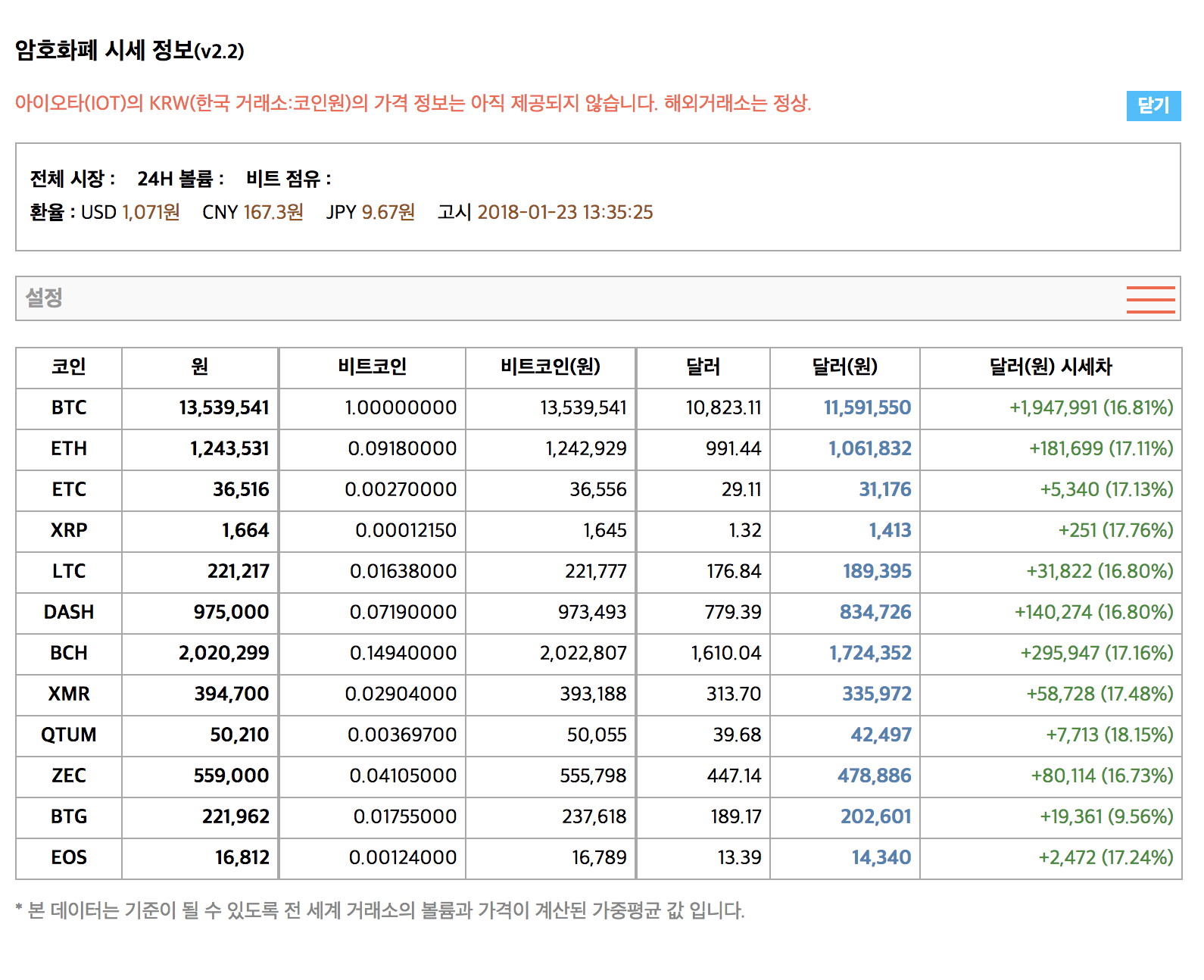Screen dimensions: 1204x980
Task: Click the 비트코인(원) column header
Action: tap(551, 367)
